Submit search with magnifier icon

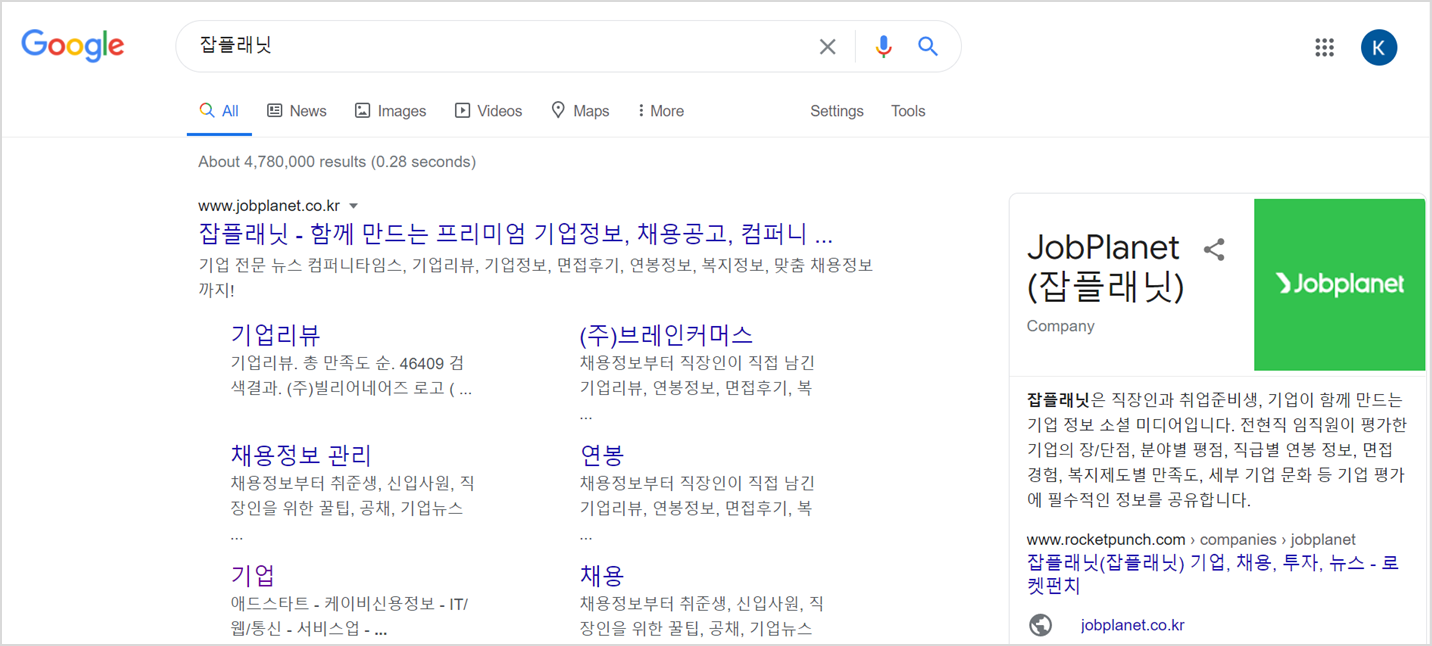pyautogui.click(x=928, y=46)
